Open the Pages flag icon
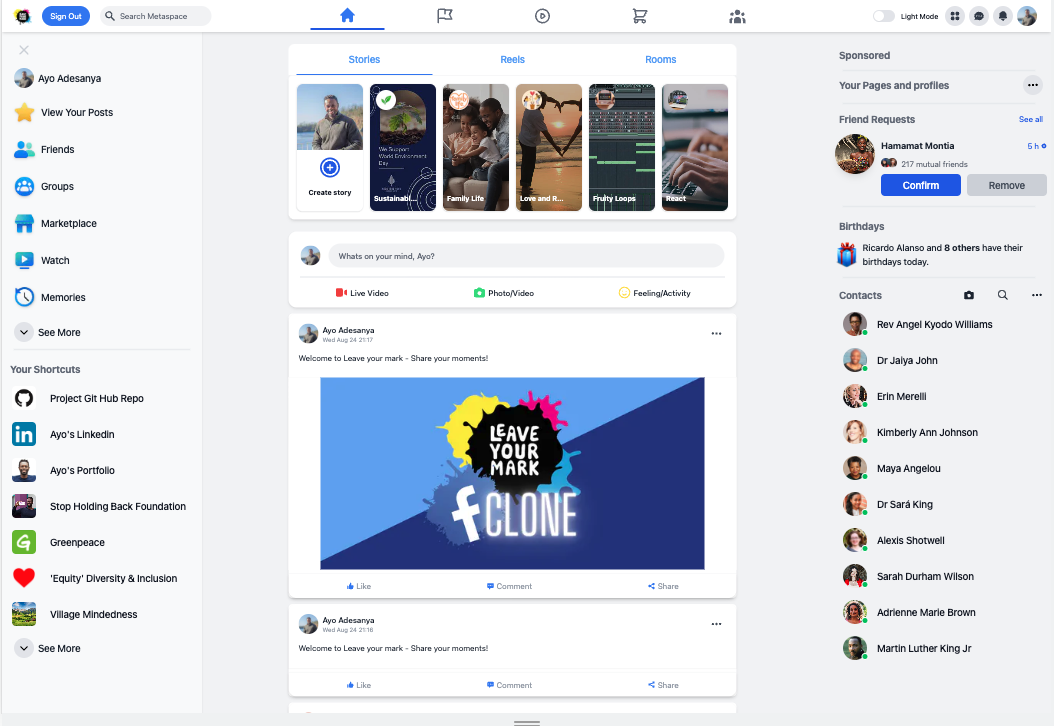 [444, 15]
